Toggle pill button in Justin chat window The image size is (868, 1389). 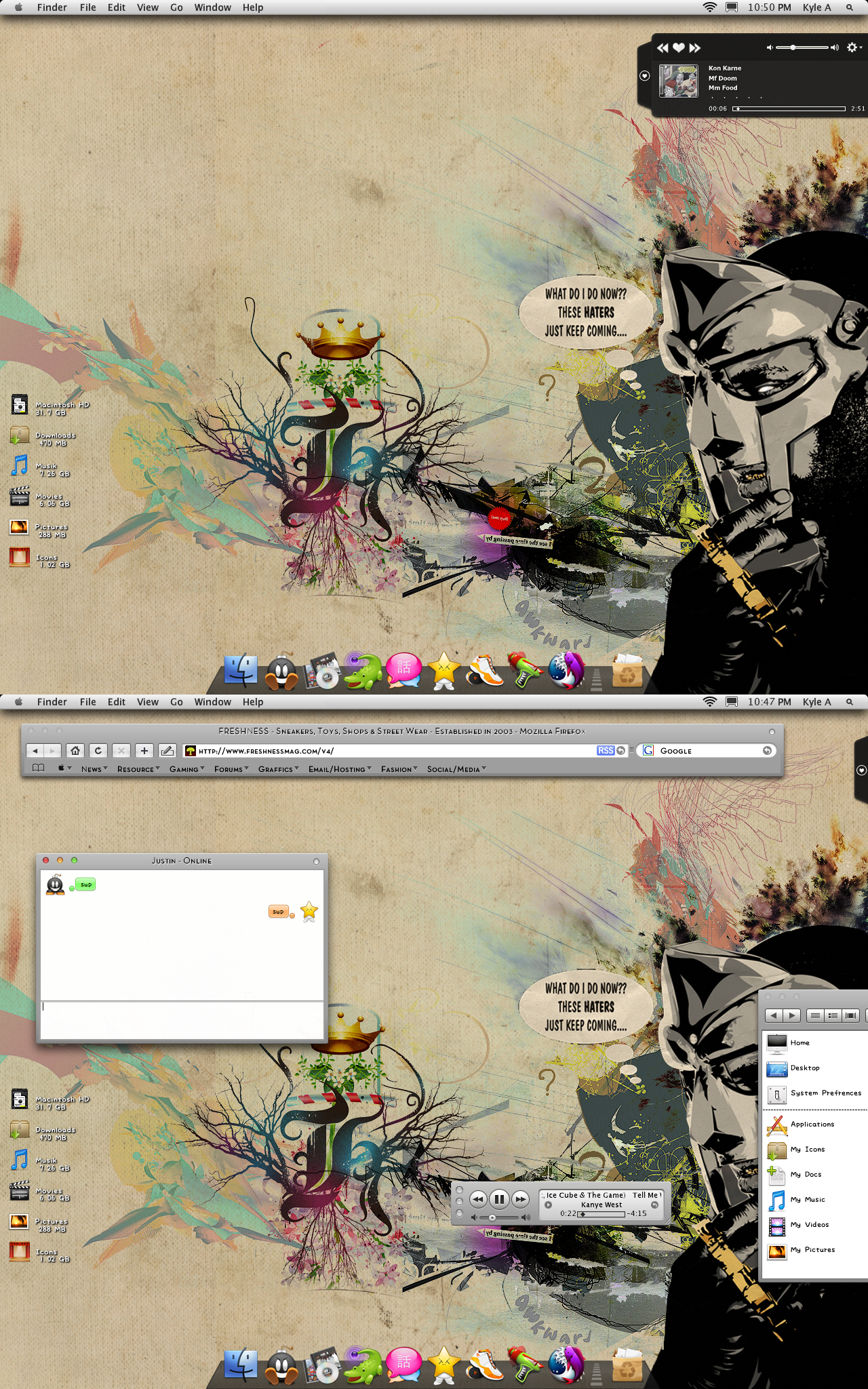[316, 861]
